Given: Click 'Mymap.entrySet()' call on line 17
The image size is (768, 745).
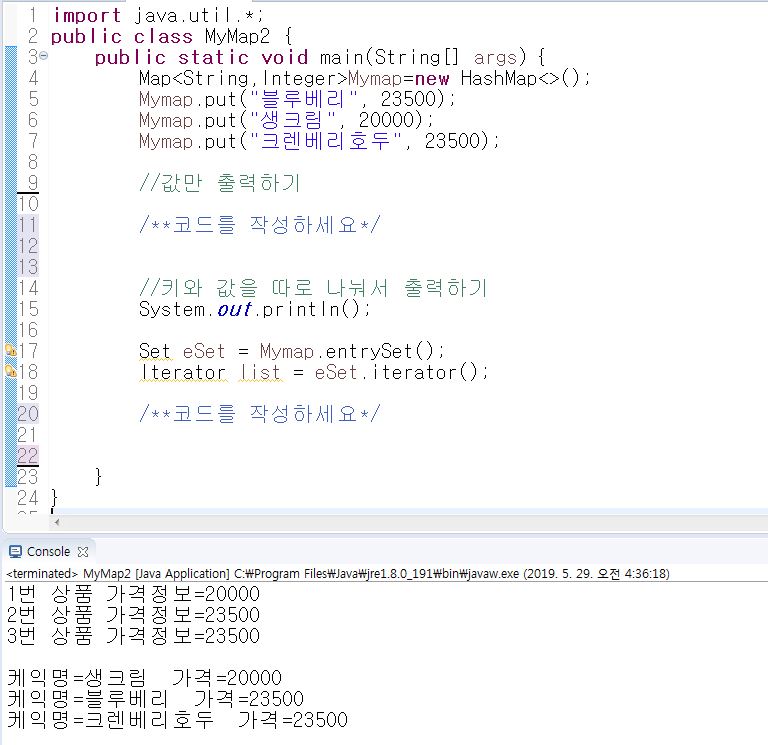Looking at the screenshot, I should coord(347,351).
